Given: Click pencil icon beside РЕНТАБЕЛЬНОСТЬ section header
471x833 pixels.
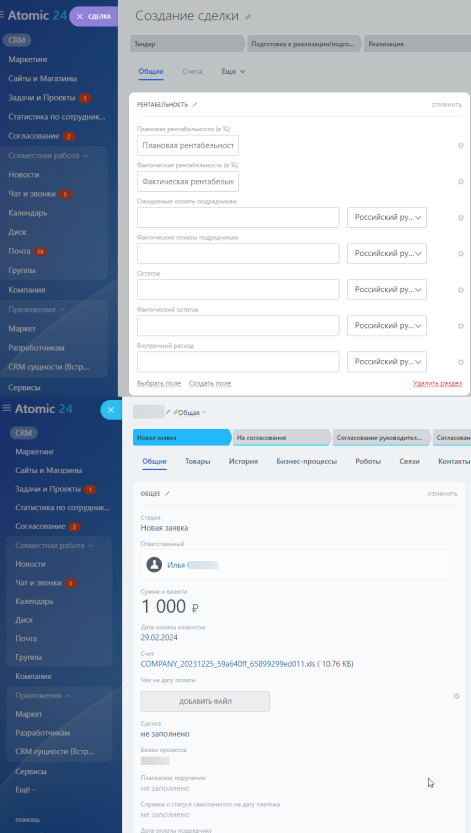Looking at the screenshot, I should click(x=195, y=105).
